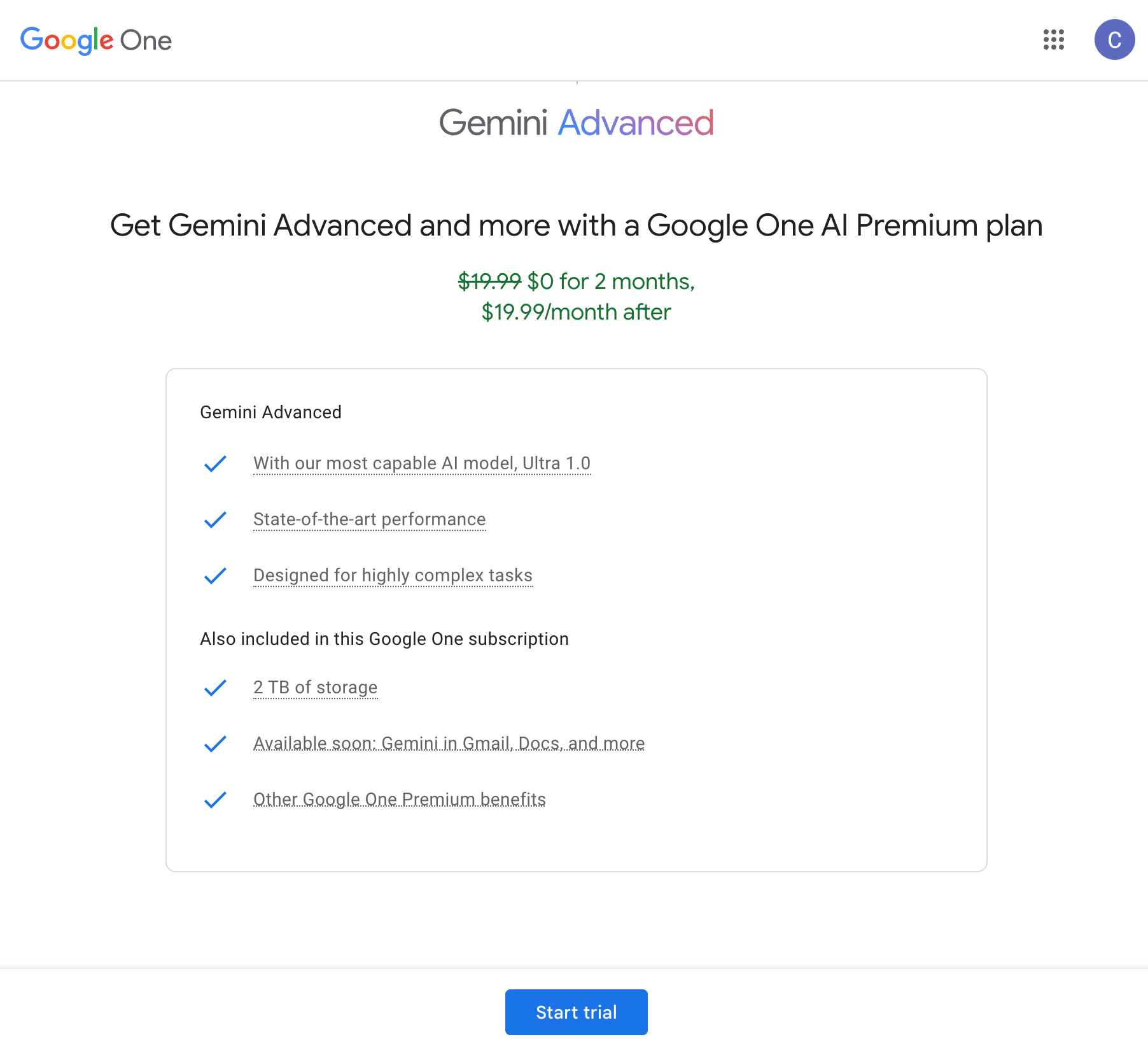Click the Gemini Advanced section header in card
Viewport: 1148px width, 1053px height.
tap(270, 413)
